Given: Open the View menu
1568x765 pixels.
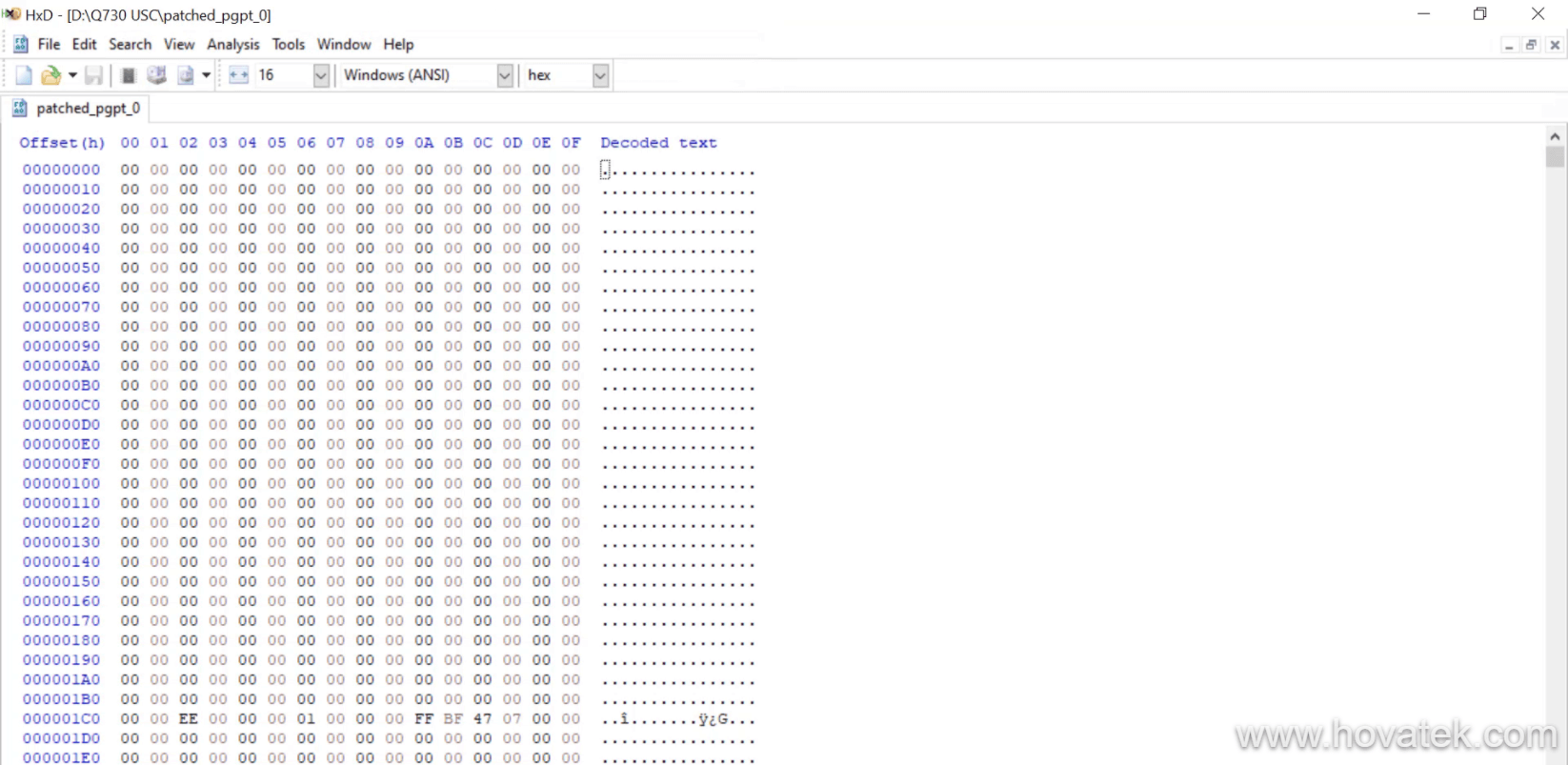Looking at the screenshot, I should (179, 45).
